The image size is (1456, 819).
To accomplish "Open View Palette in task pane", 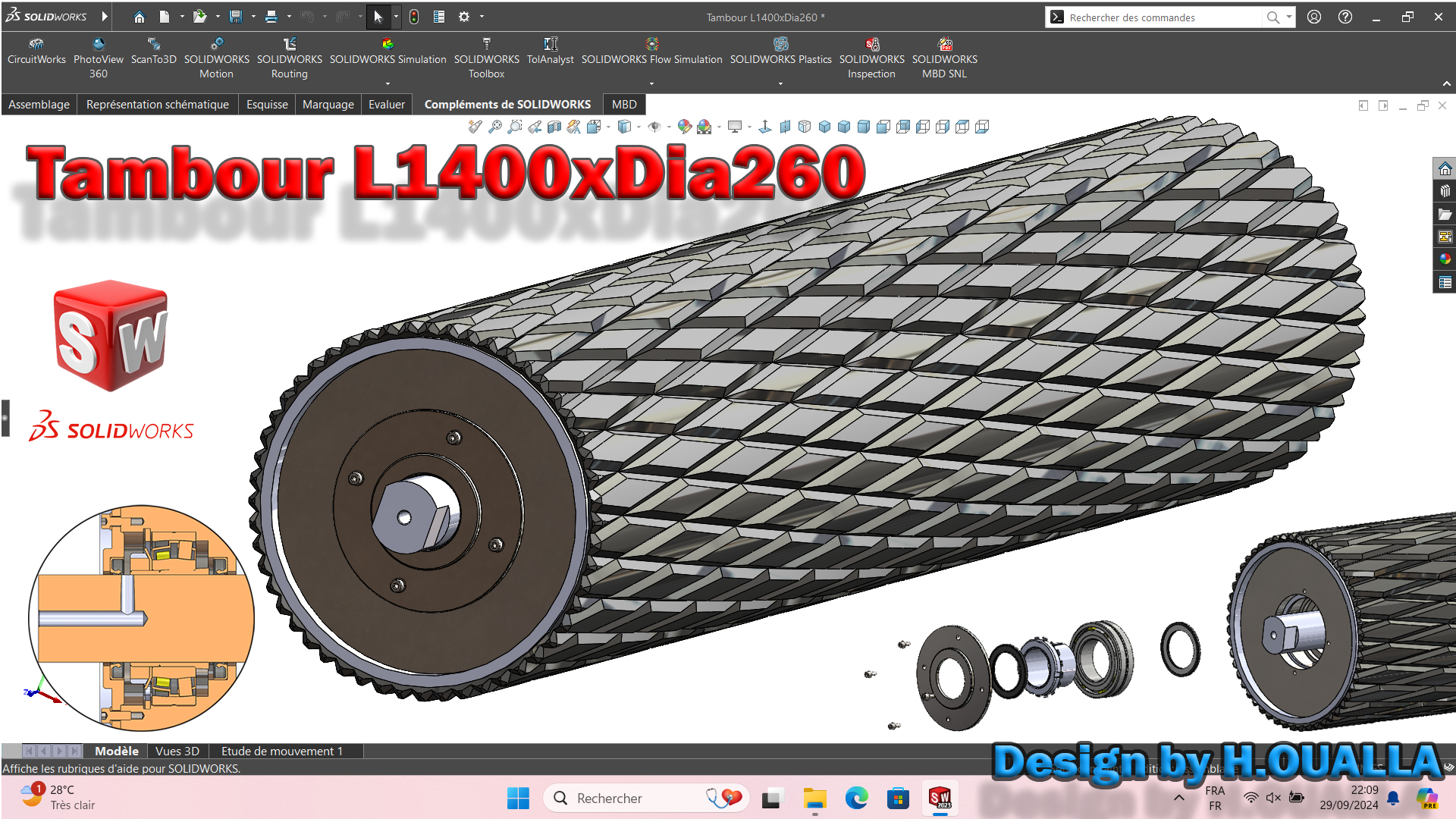I will click(1445, 237).
